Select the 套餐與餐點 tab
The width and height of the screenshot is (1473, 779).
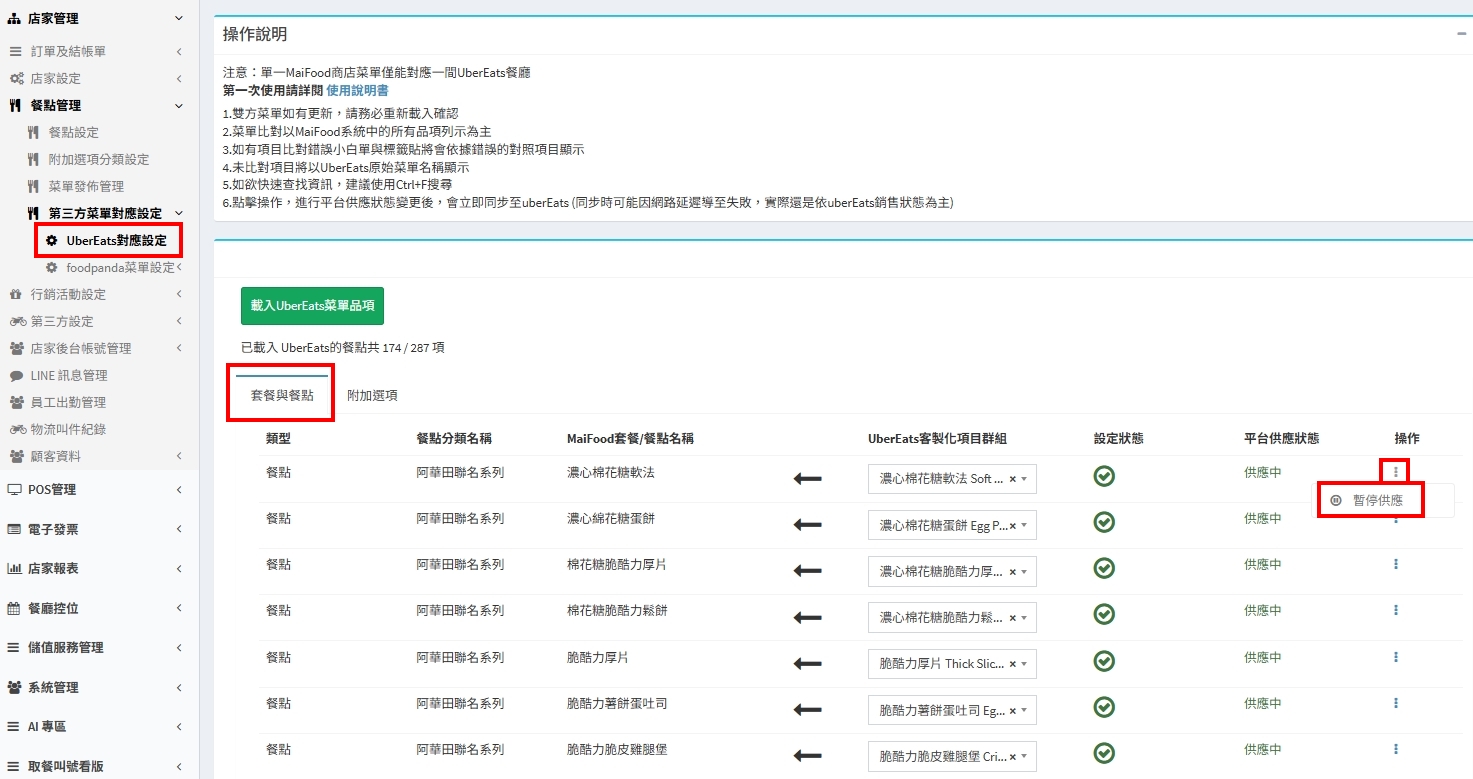pyautogui.click(x=282, y=396)
